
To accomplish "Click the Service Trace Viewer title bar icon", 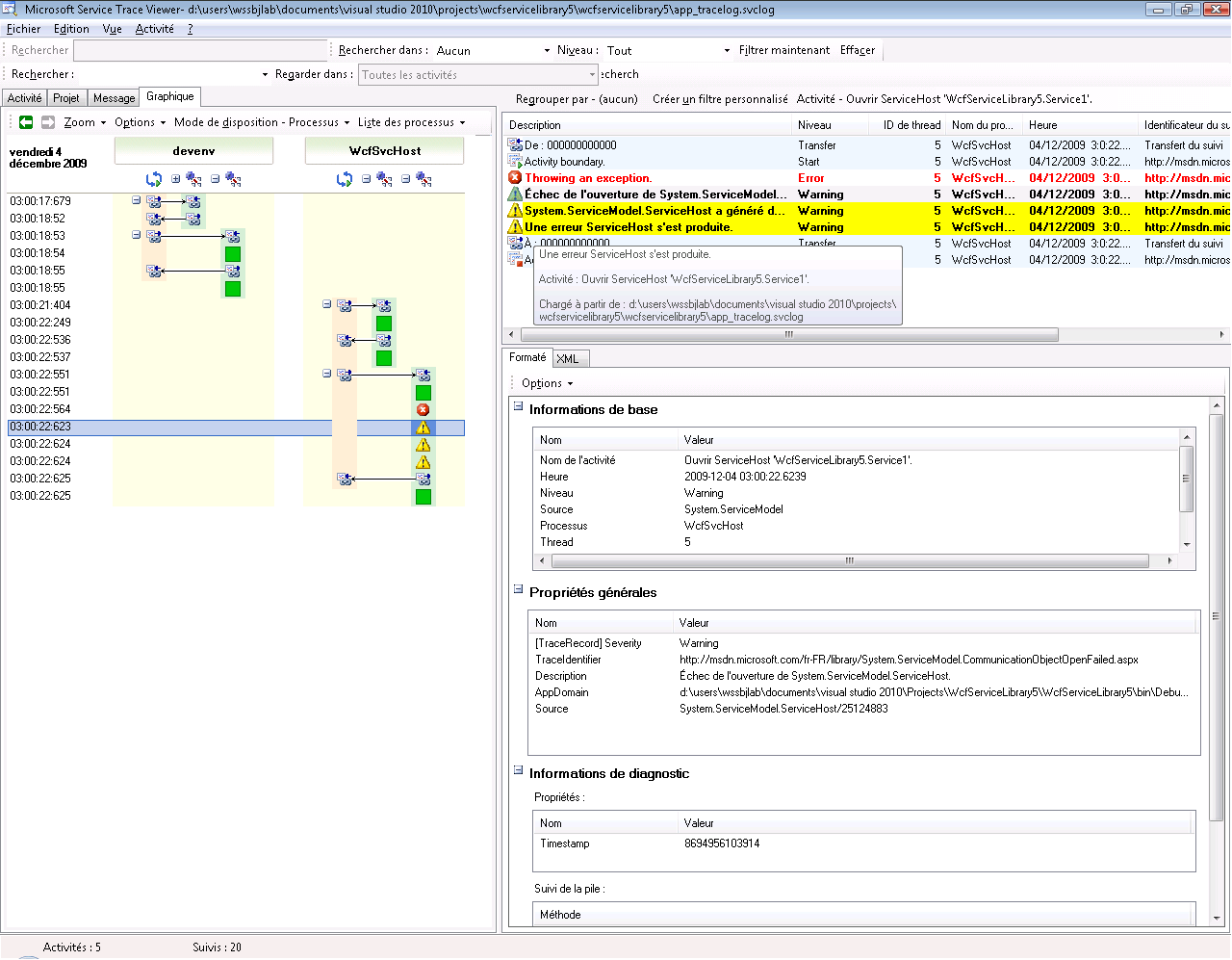I will (10, 9).
